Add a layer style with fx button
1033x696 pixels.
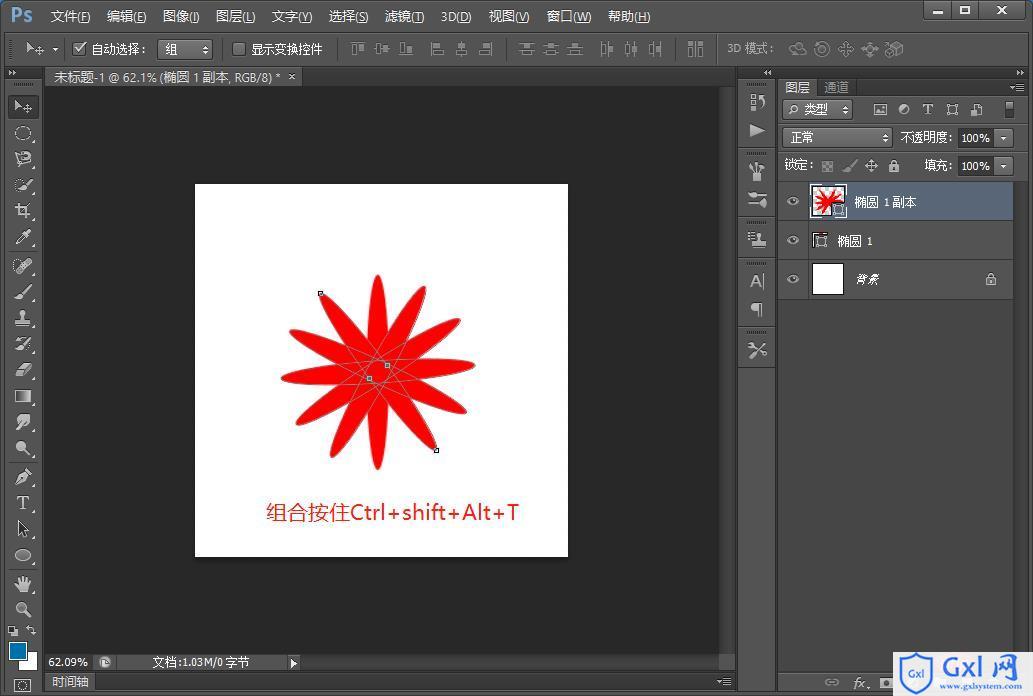[860, 683]
